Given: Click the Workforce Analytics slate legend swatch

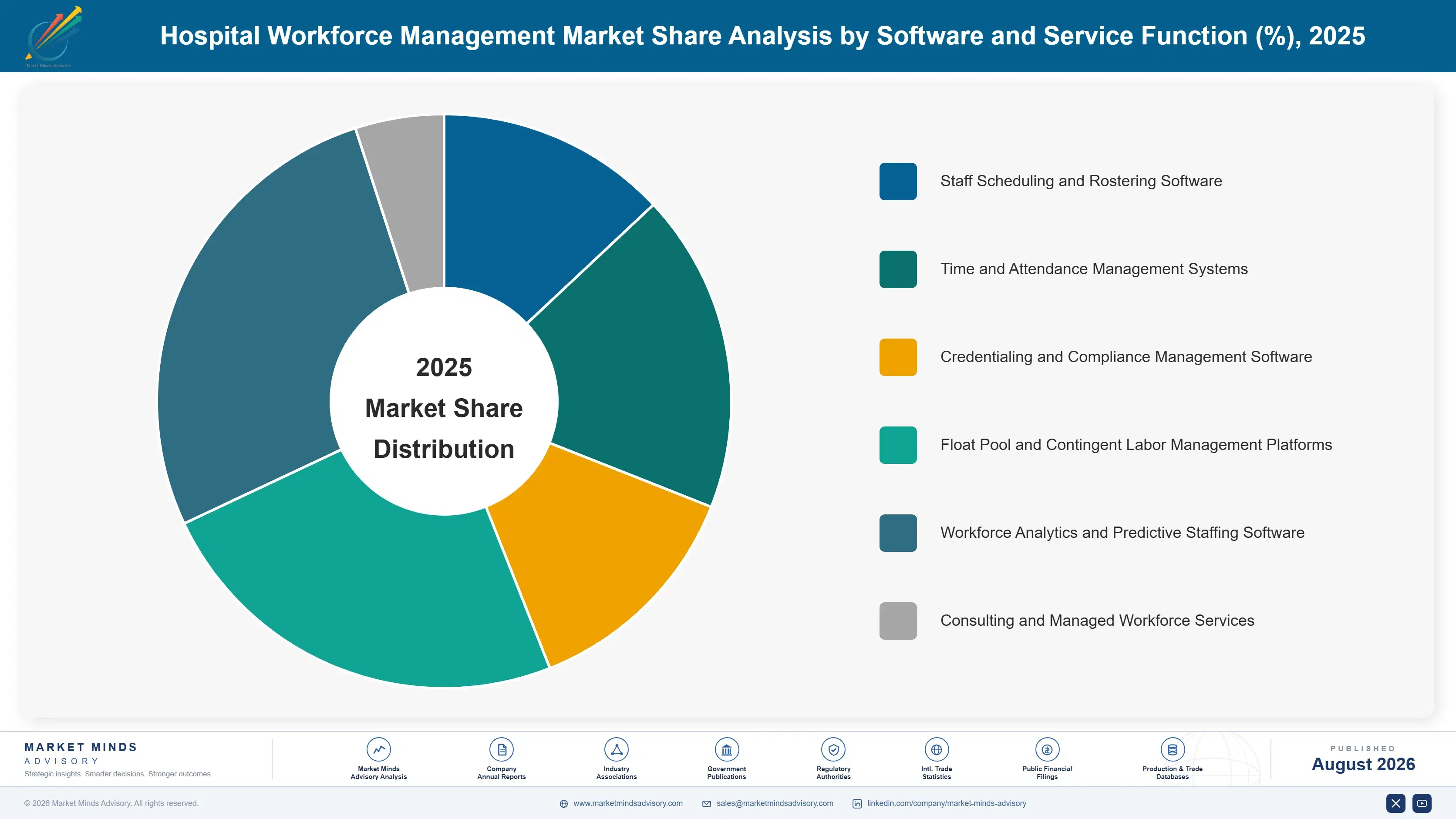Looking at the screenshot, I should (x=897, y=533).
